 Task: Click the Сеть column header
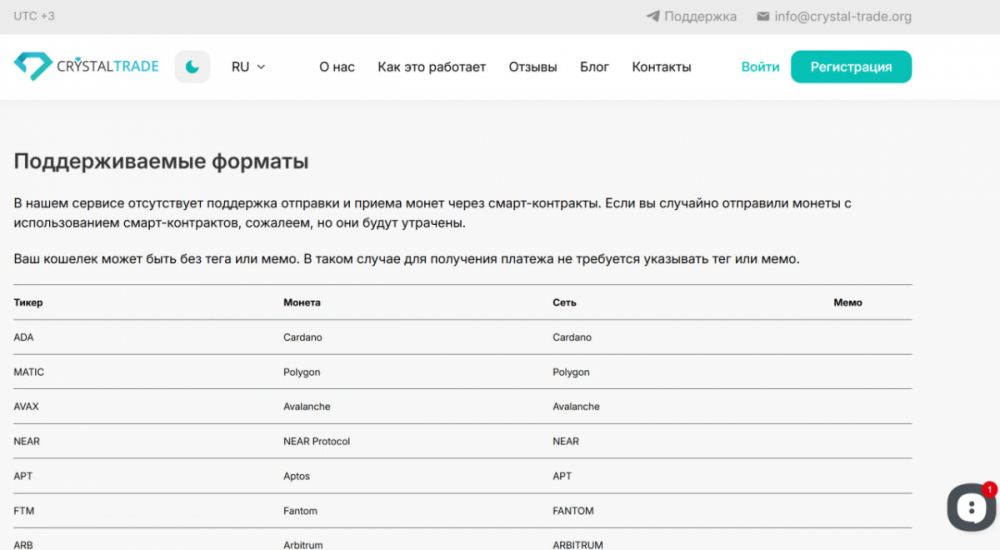(564, 302)
